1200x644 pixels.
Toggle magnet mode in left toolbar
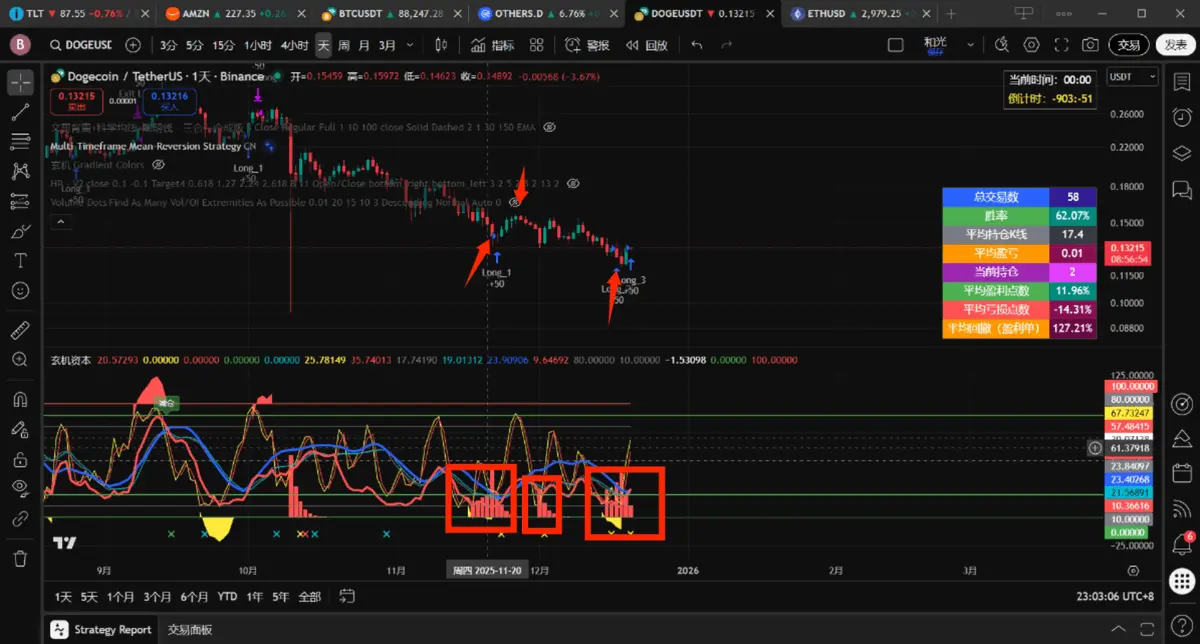click(x=20, y=399)
